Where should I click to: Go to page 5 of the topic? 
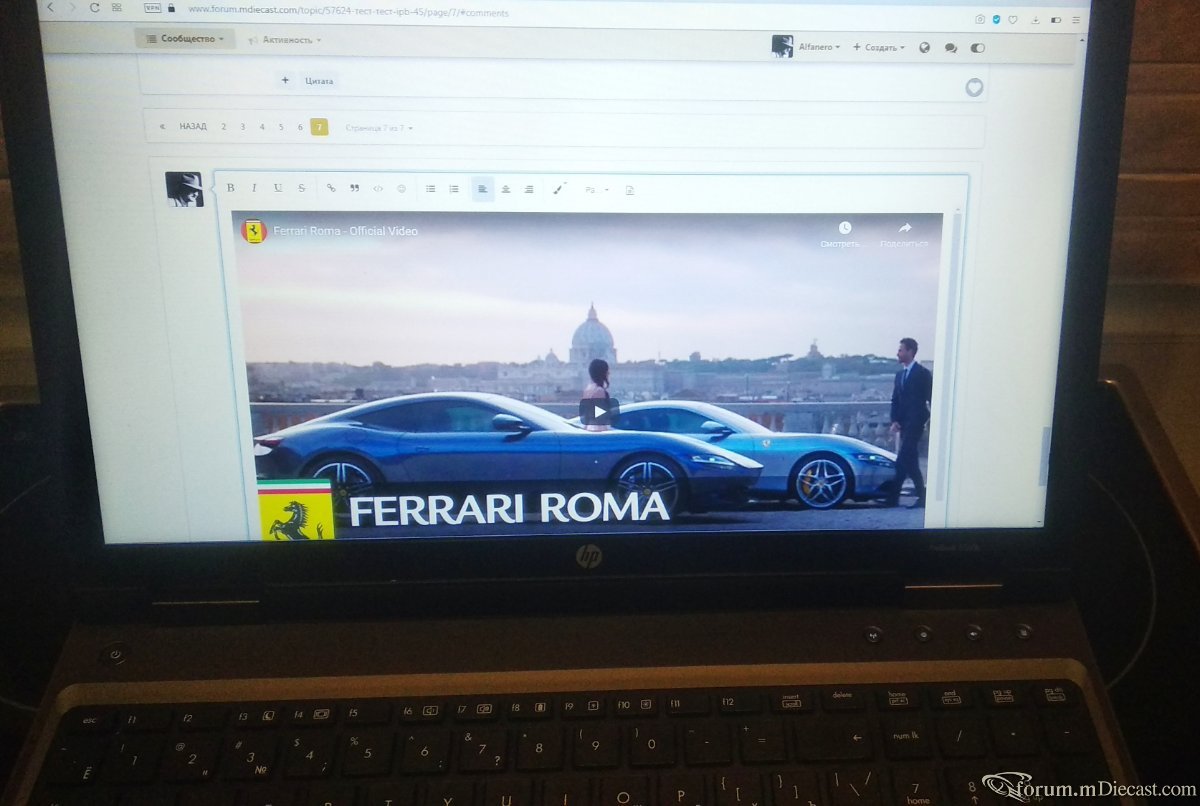coord(281,127)
